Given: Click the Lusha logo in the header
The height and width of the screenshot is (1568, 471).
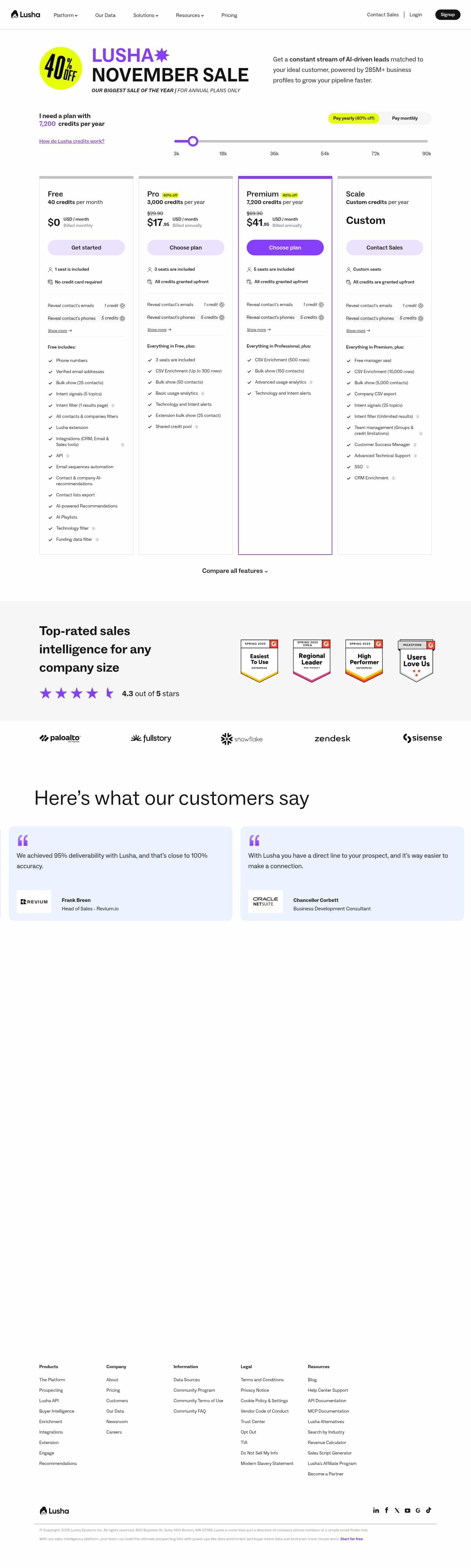Looking at the screenshot, I should [26, 15].
